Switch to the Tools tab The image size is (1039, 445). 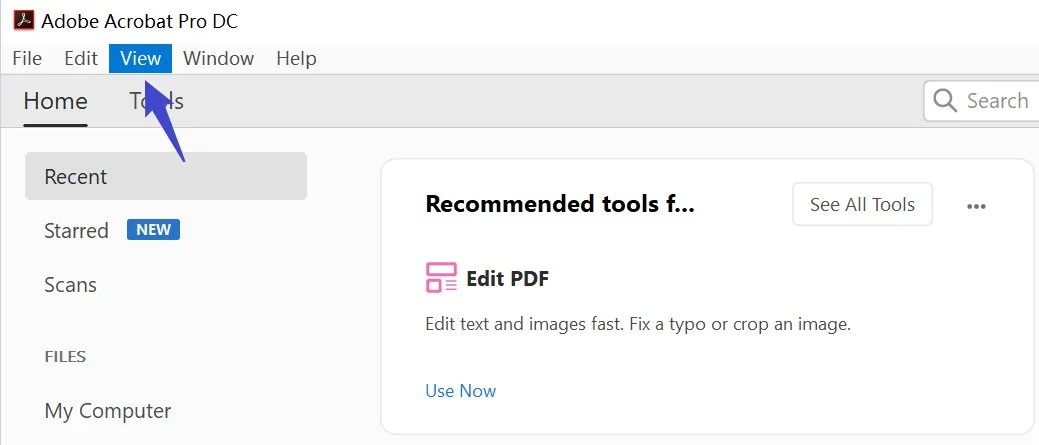[x=156, y=101]
